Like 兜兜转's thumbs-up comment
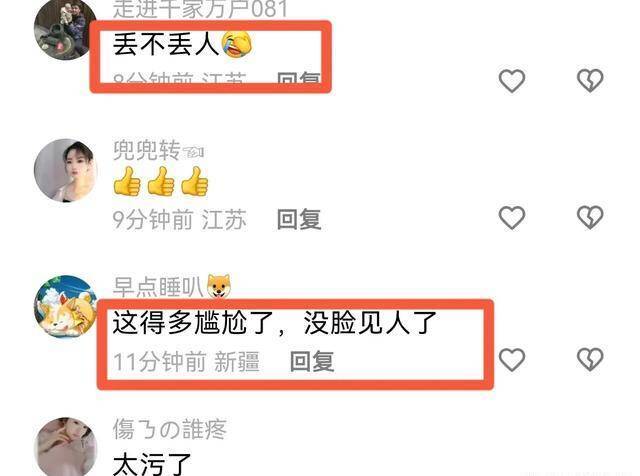 (x=512, y=217)
